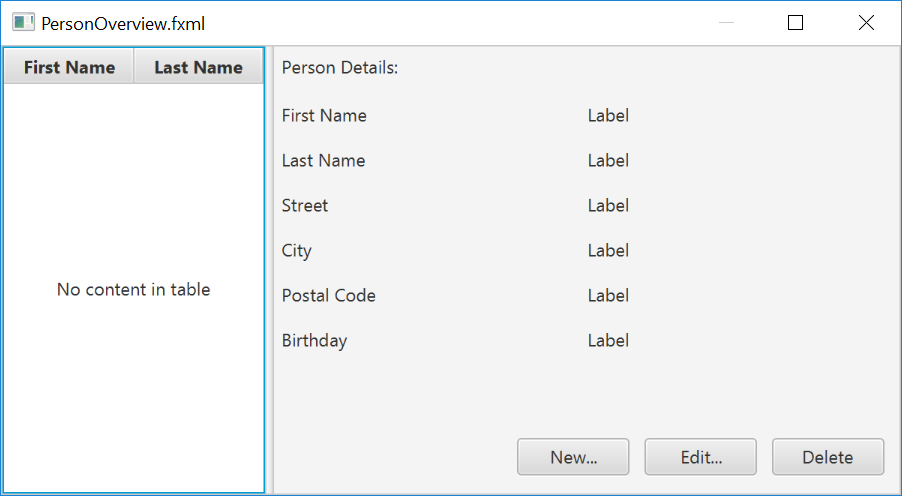902x496 pixels.
Task: Click the Label value beside Street
Action: coord(608,206)
